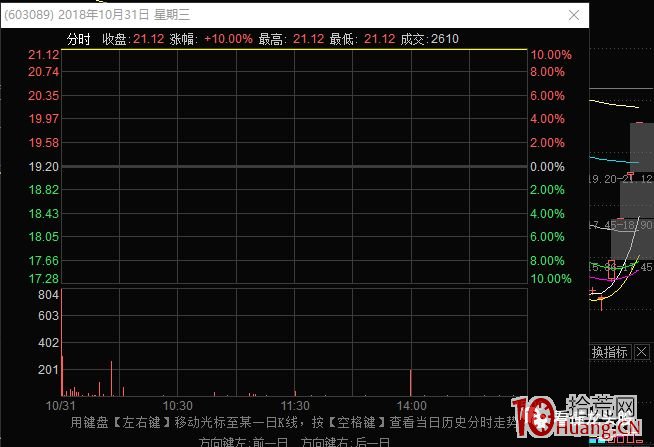
Task: Click the 19.20-21.12 candle range label in the background chart
Action: (x=621, y=179)
